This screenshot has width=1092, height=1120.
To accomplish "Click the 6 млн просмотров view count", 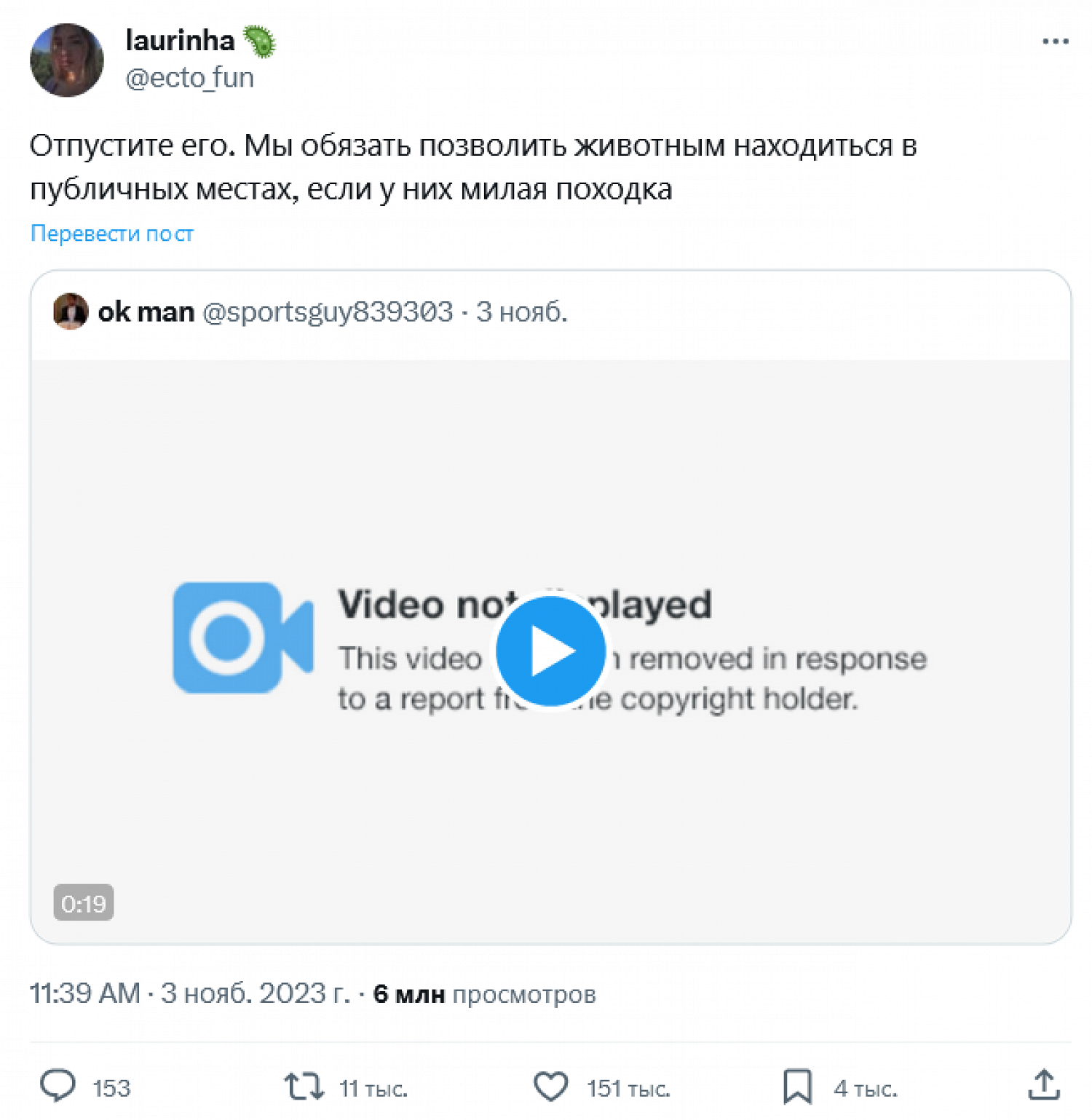I will pos(484,994).
